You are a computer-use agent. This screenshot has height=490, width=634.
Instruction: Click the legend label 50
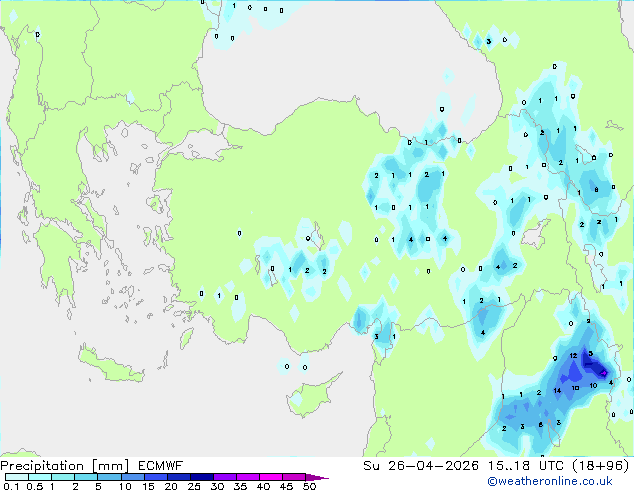310,486
